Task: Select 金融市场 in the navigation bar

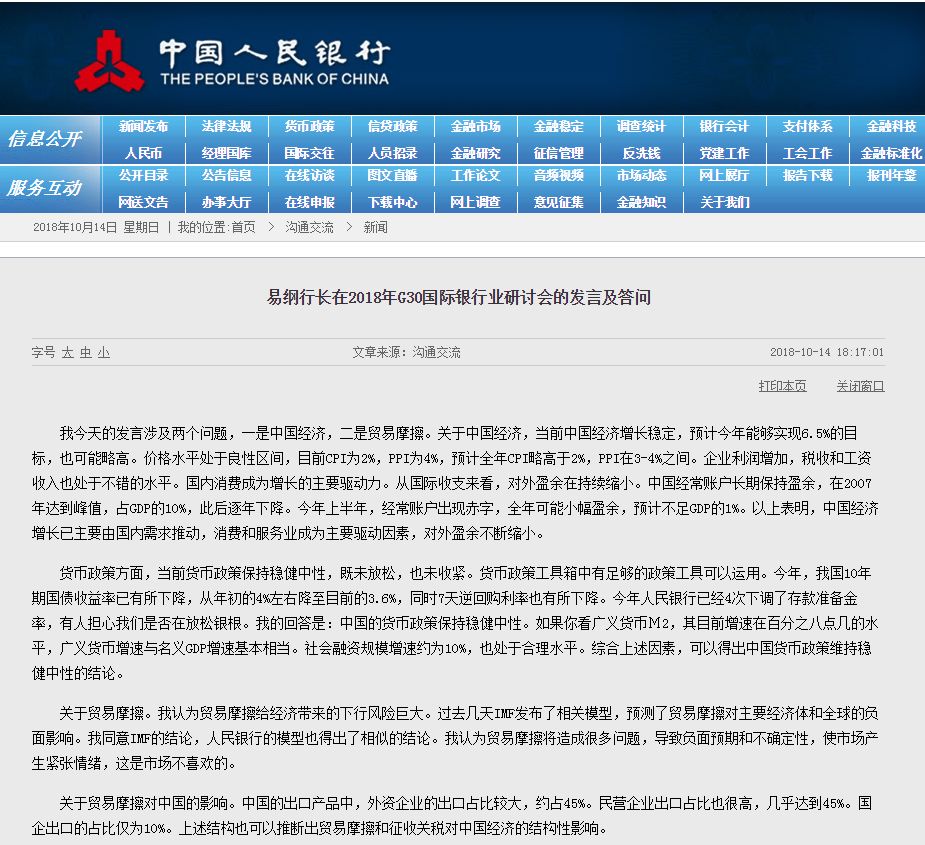Action: (475, 126)
